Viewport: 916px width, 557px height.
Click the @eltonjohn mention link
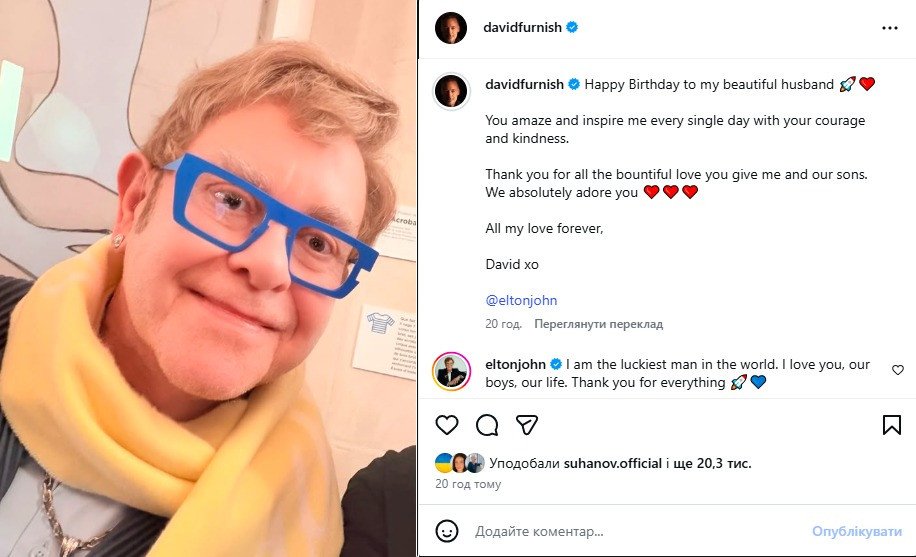(521, 300)
